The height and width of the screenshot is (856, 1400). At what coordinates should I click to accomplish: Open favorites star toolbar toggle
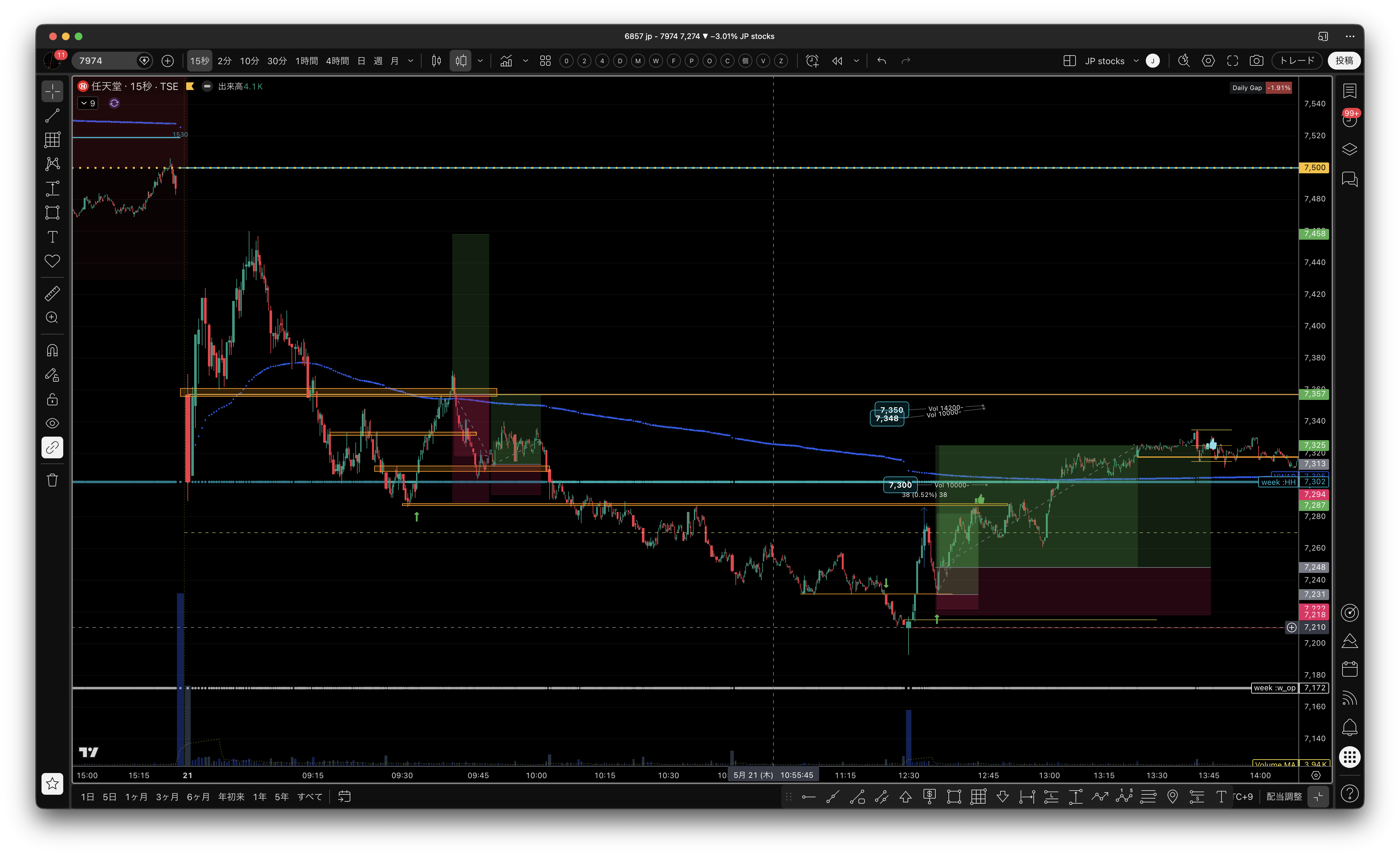point(52,784)
